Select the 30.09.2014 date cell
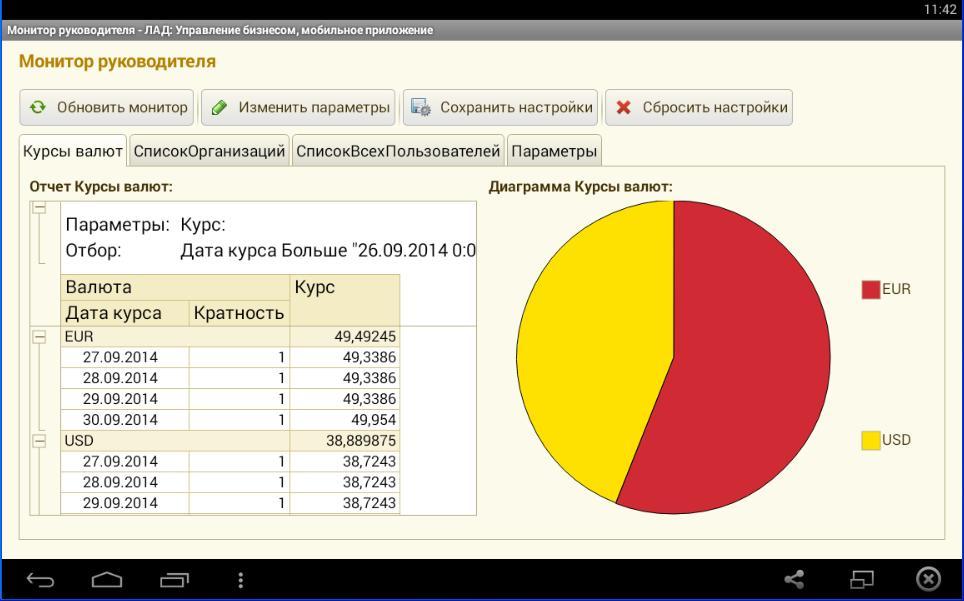The image size is (964, 601). tap(125, 420)
